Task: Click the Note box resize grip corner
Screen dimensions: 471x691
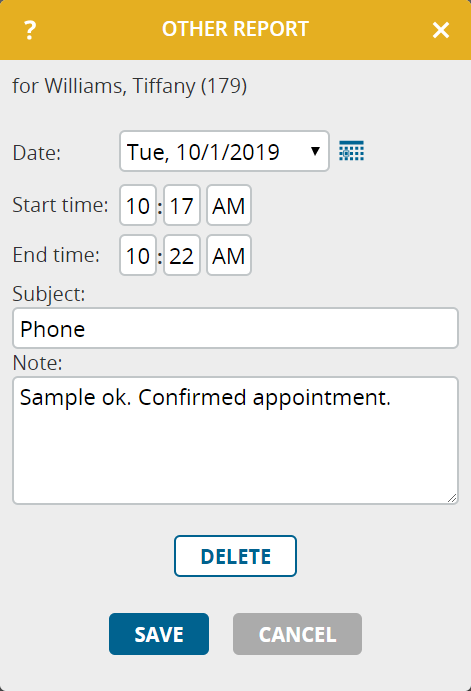Action: (x=452, y=498)
